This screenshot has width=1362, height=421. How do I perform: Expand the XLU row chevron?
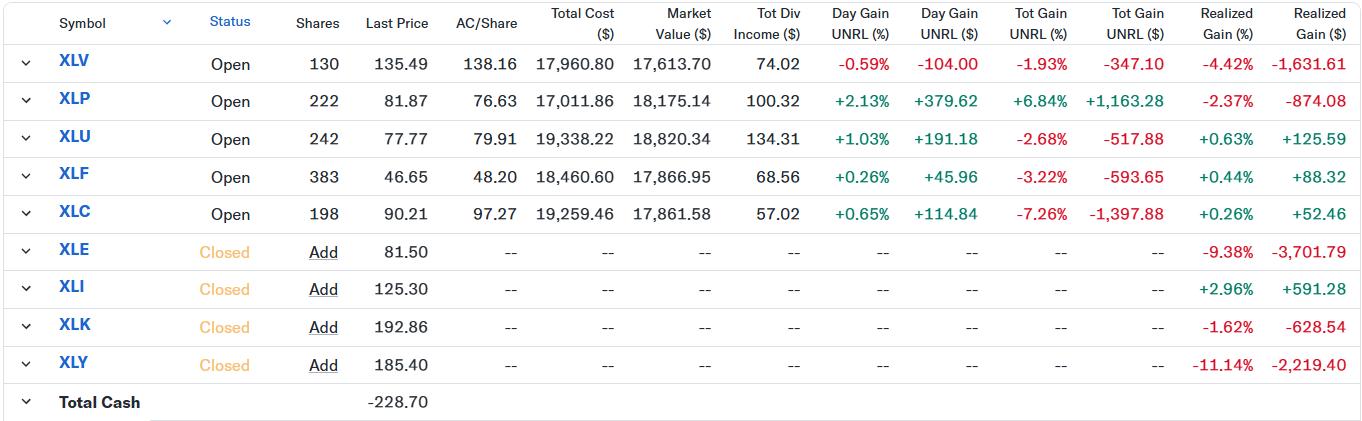point(26,138)
